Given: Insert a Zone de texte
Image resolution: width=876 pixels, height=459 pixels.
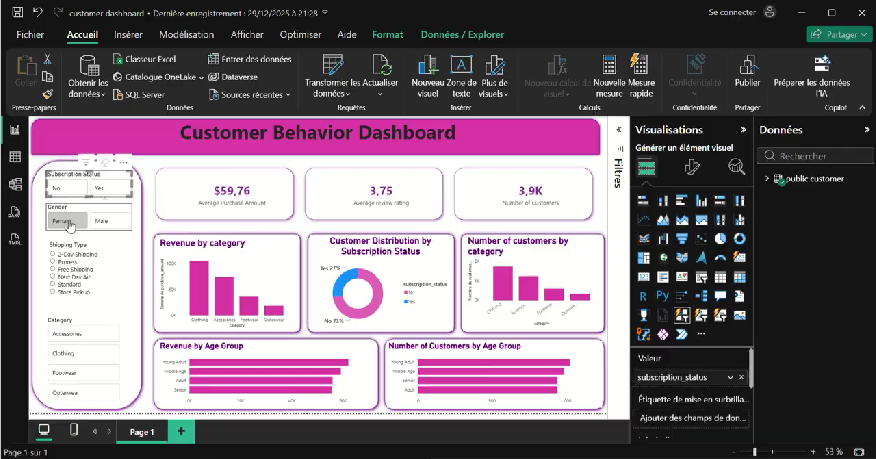Looking at the screenshot, I should tap(461, 77).
